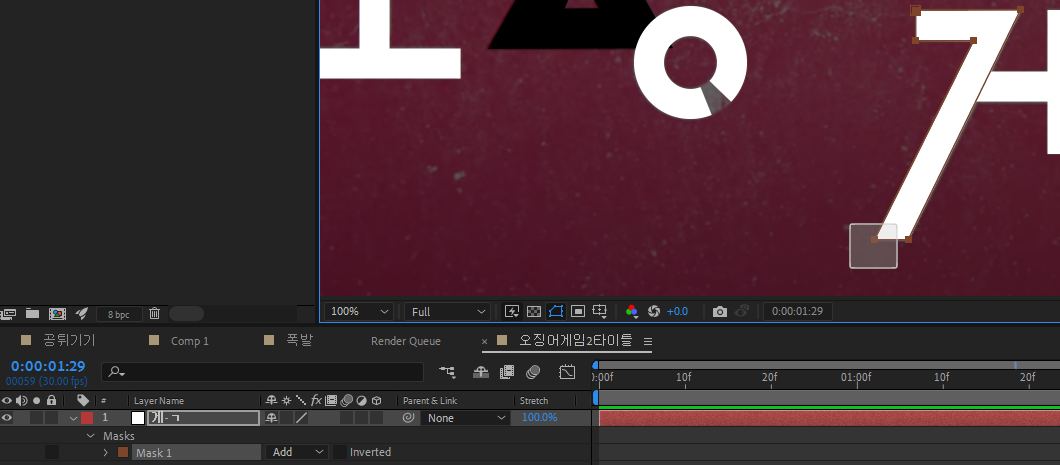The height and width of the screenshot is (465, 1060).
Task: Click Mask 1 brown color swatch
Action: click(x=123, y=452)
